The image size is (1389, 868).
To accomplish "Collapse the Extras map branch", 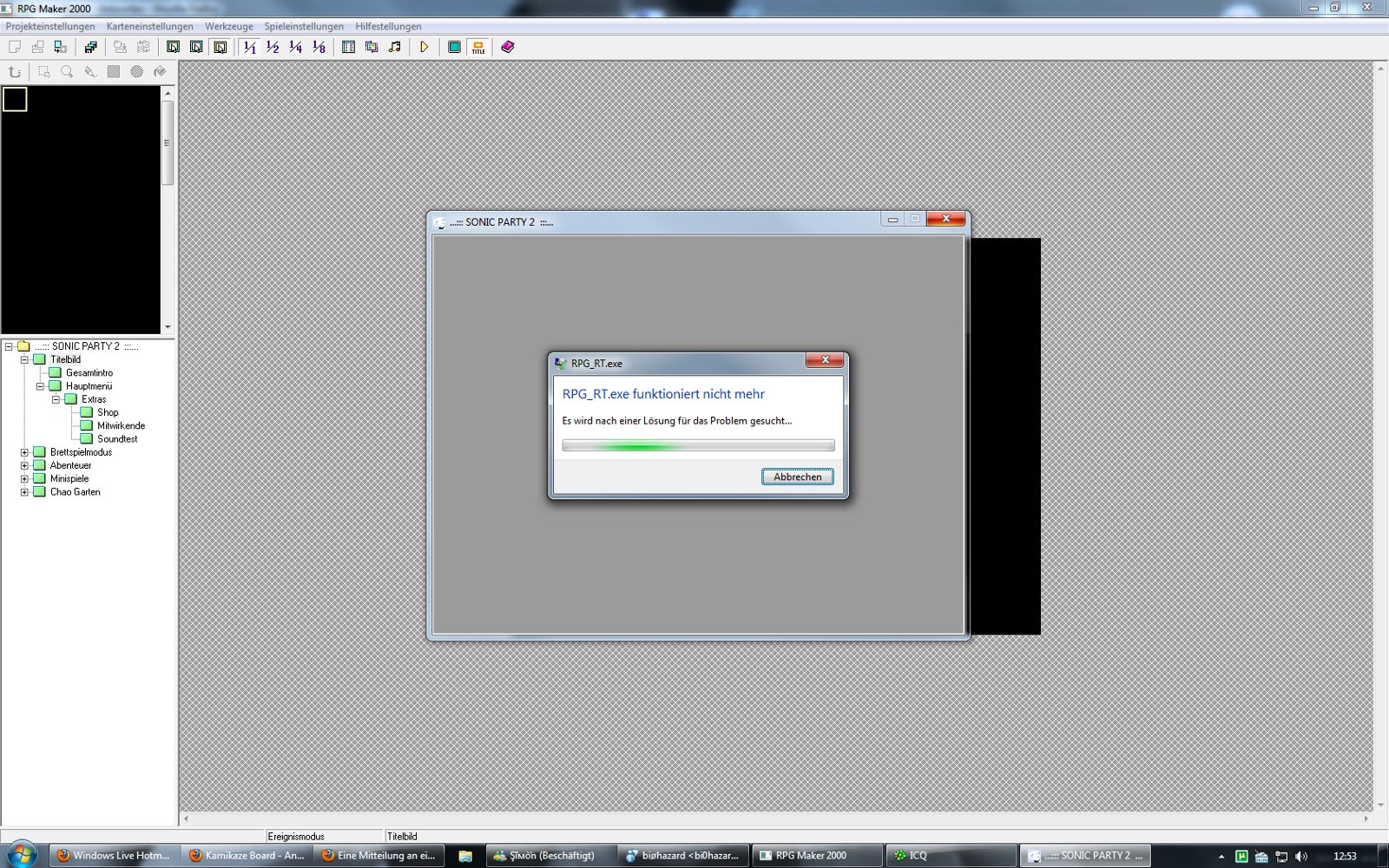I will click(x=56, y=399).
